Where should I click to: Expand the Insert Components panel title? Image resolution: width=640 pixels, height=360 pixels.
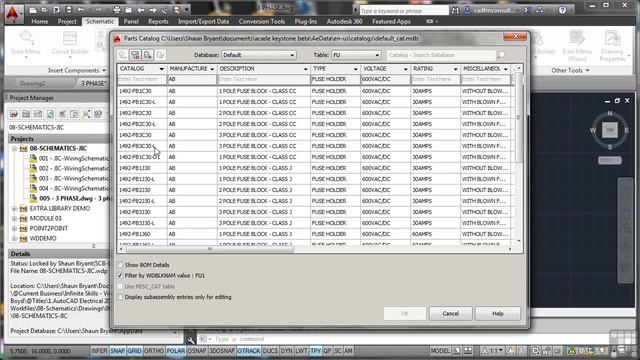77,71
